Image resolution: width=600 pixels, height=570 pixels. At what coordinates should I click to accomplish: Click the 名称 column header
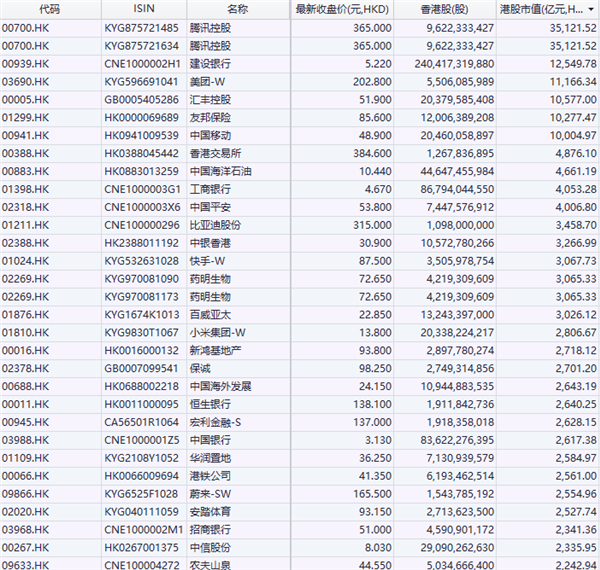coord(237,9)
